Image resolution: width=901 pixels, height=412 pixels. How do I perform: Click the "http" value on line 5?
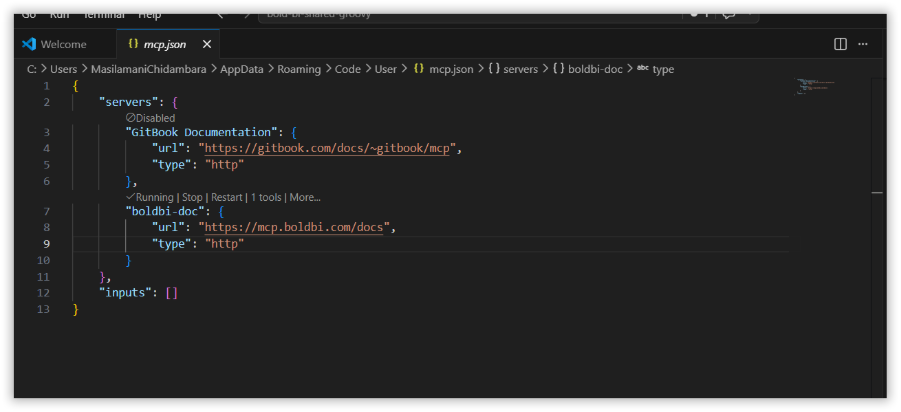pyautogui.click(x=225, y=165)
